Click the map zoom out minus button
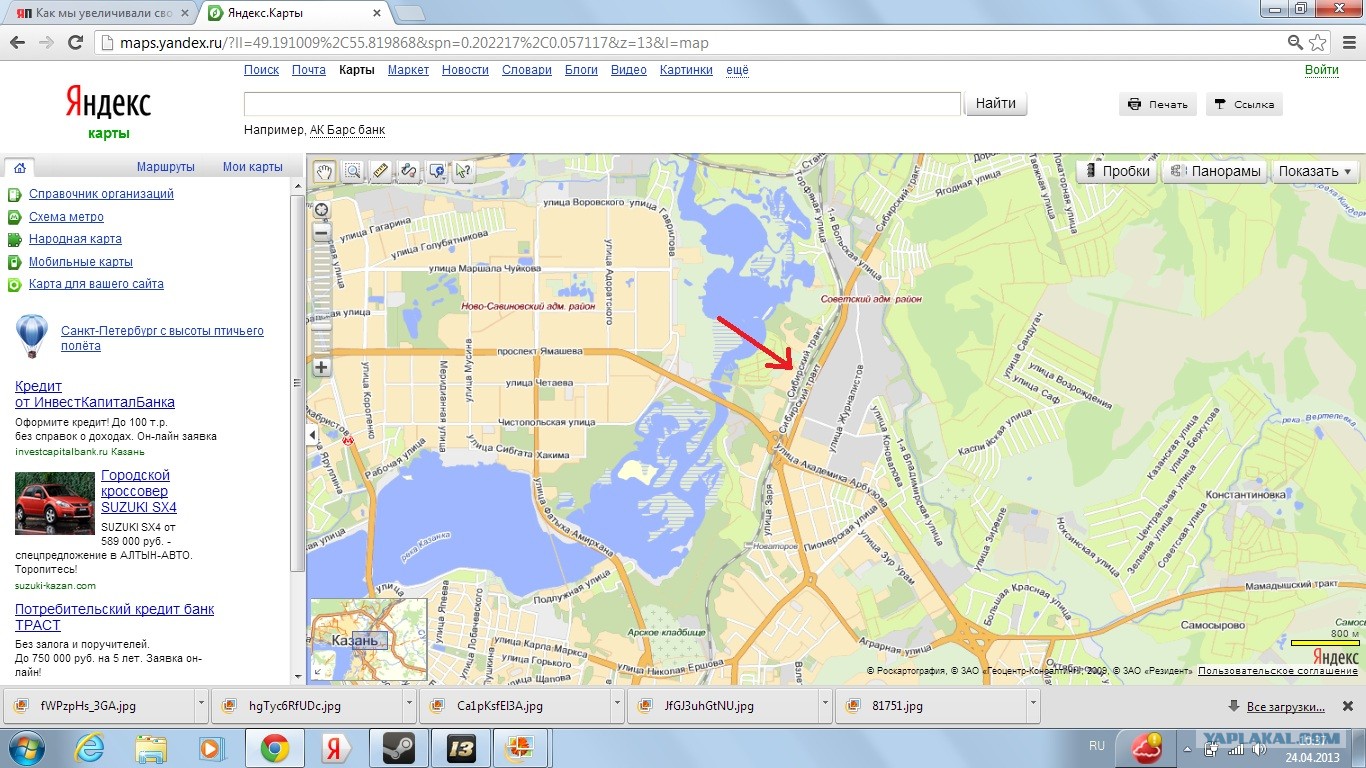The image size is (1366, 768). [x=321, y=232]
